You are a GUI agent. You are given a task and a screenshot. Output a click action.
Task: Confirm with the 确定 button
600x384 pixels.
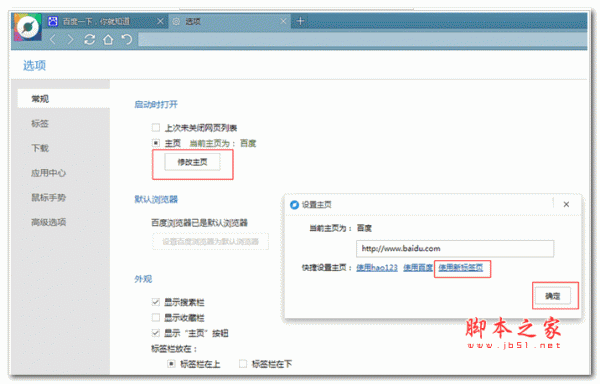[x=553, y=296]
